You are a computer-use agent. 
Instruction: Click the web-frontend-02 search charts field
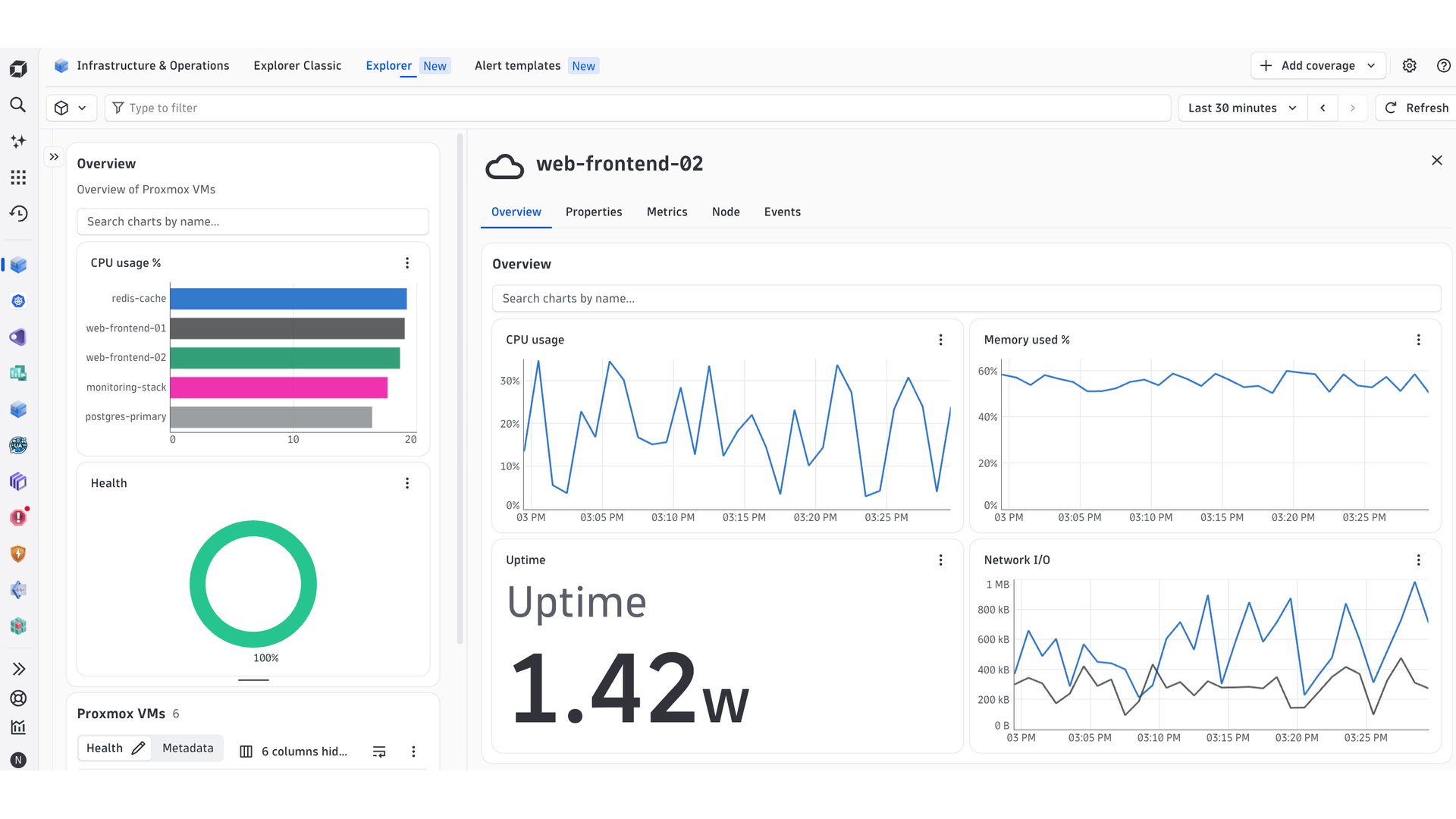pyautogui.click(x=966, y=299)
